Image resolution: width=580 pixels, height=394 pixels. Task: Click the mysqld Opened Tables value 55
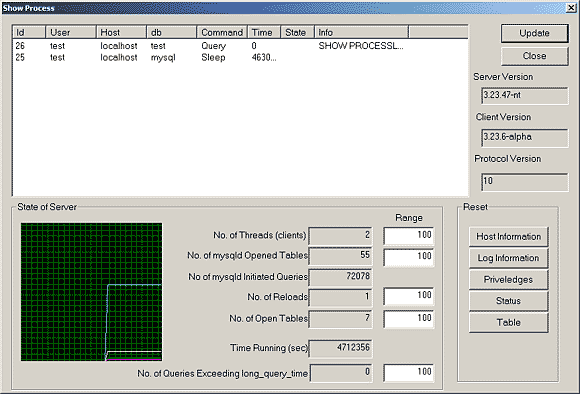point(340,256)
